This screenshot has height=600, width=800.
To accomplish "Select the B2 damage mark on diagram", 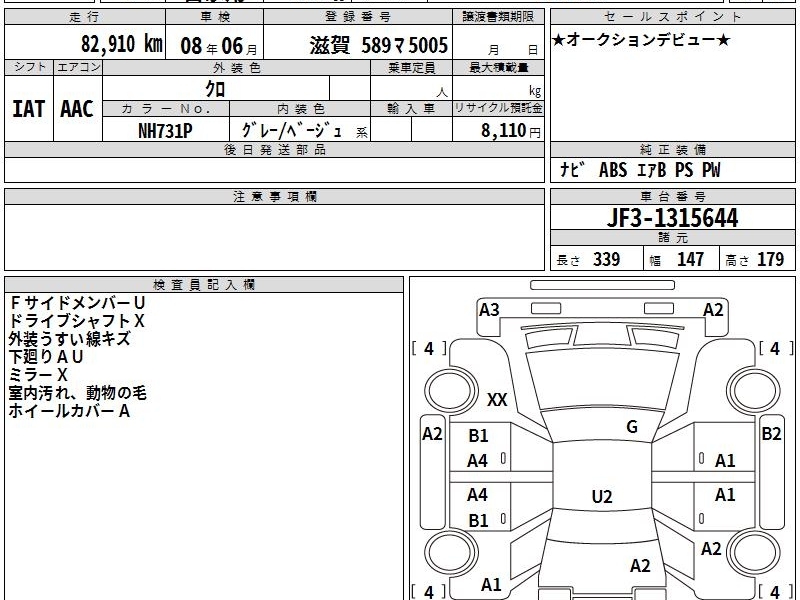I will coord(771,434).
